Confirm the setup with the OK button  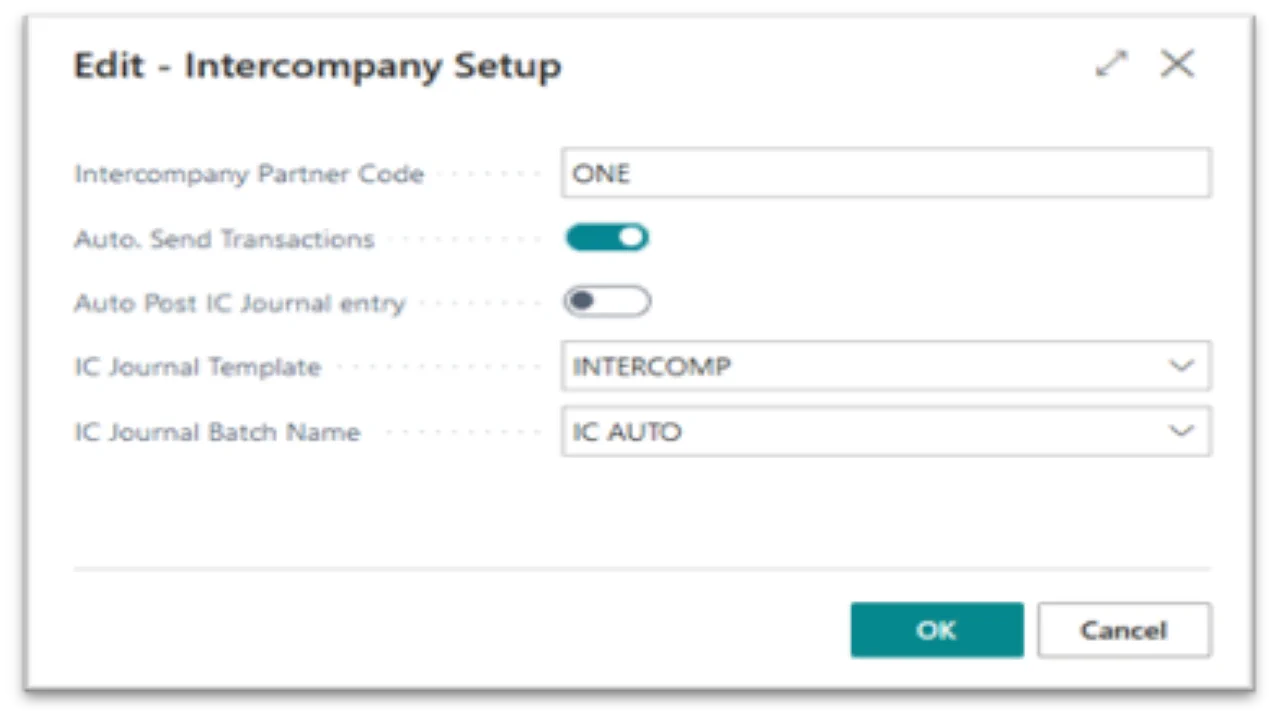coord(937,630)
